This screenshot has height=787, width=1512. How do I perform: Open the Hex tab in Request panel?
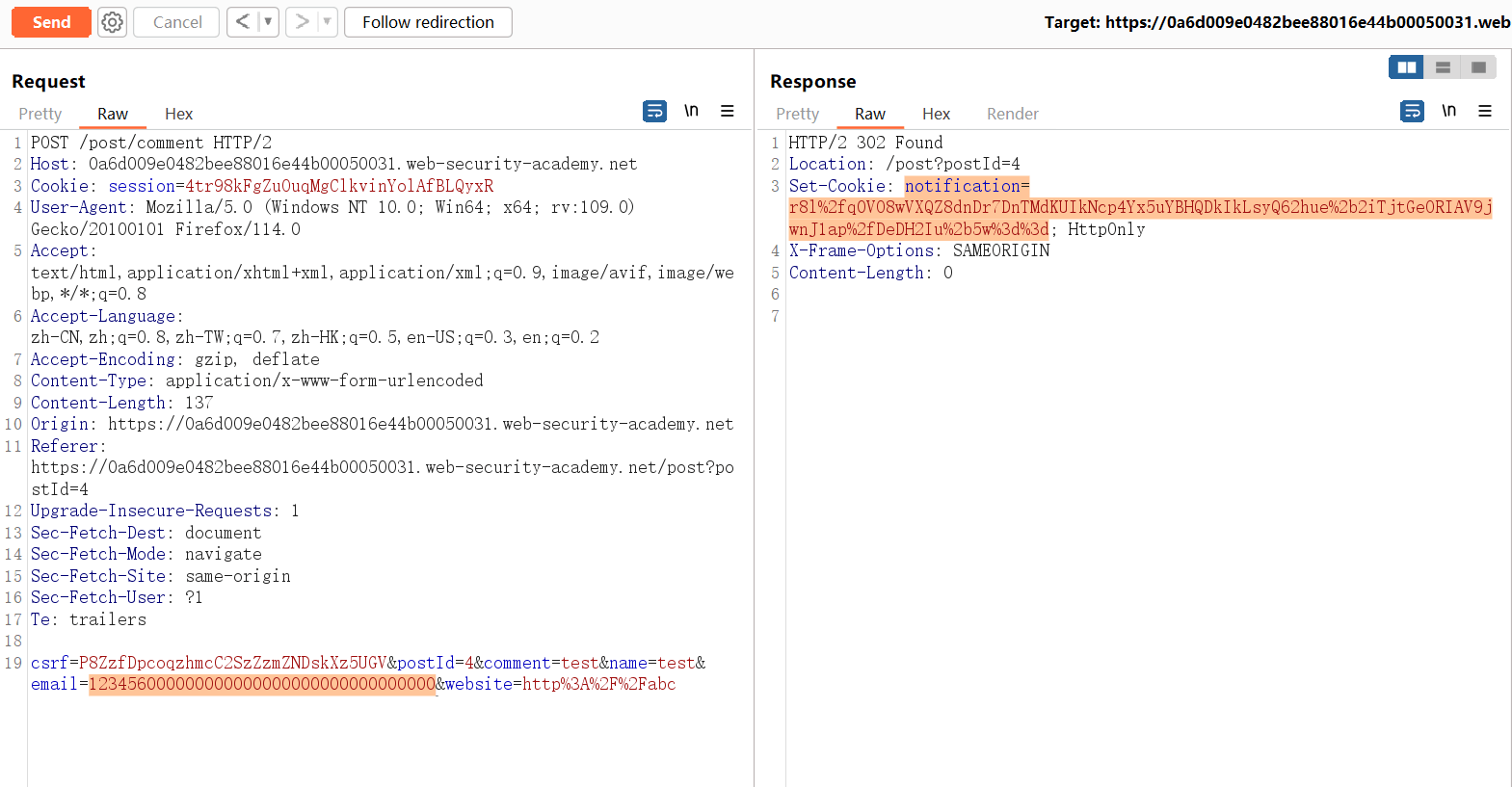[x=178, y=114]
